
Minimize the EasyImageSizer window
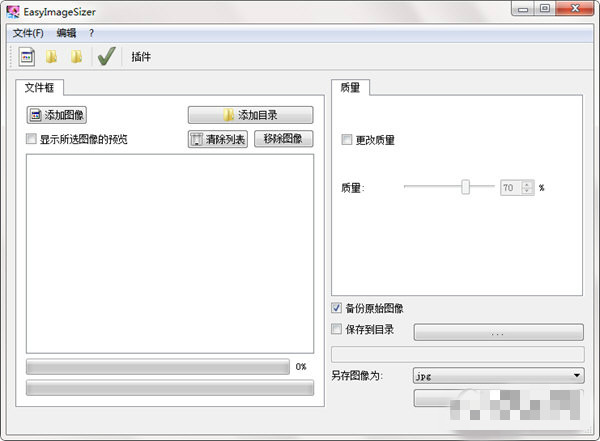523,9
